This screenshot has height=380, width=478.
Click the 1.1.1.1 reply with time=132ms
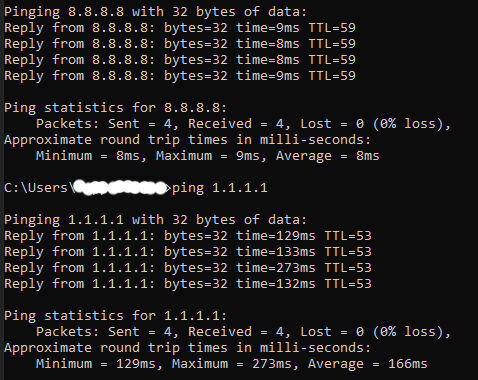pos(188,284)
